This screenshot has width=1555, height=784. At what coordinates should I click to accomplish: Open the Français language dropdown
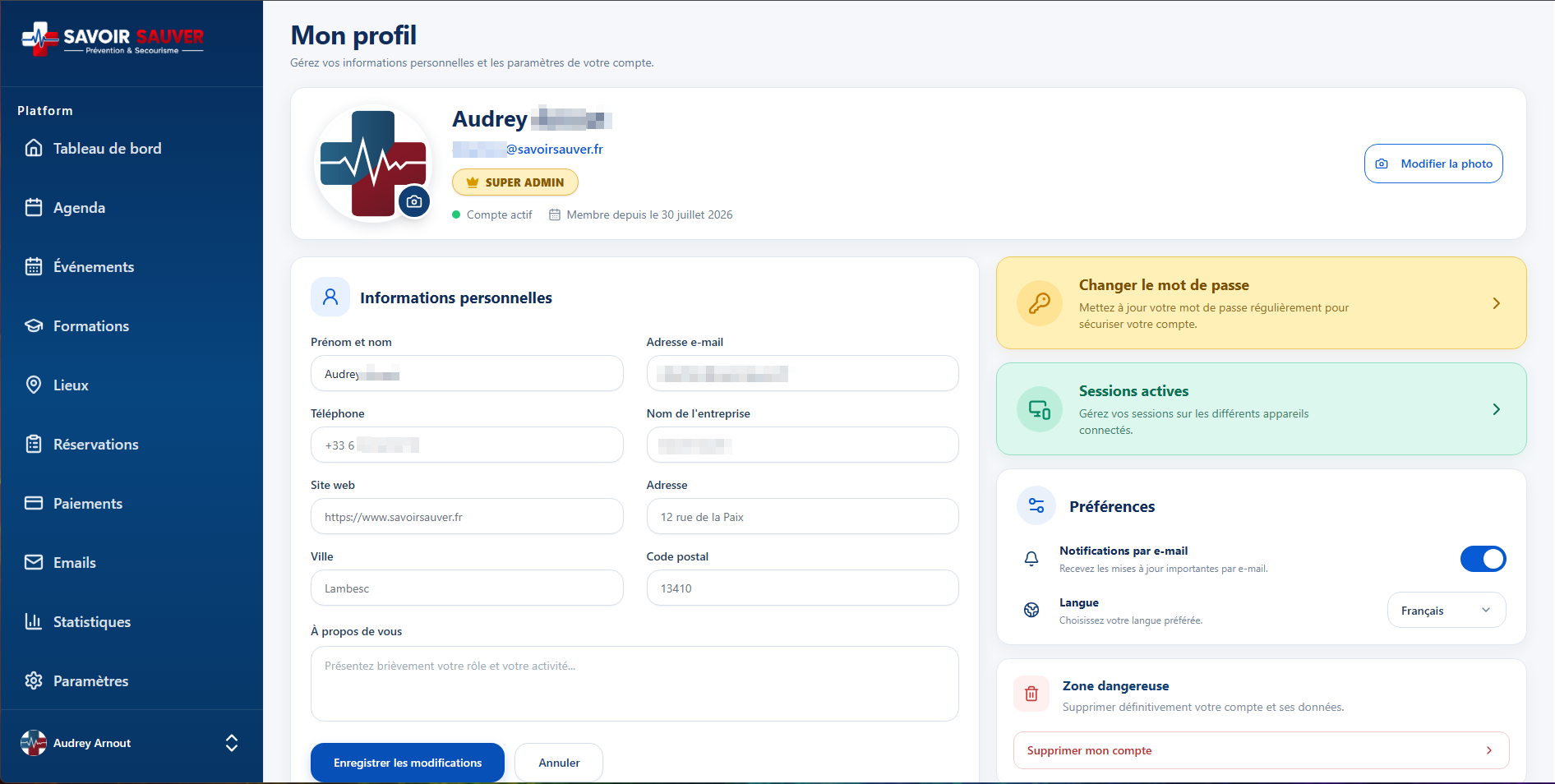pyautogui.click(x=1447, y=610)
